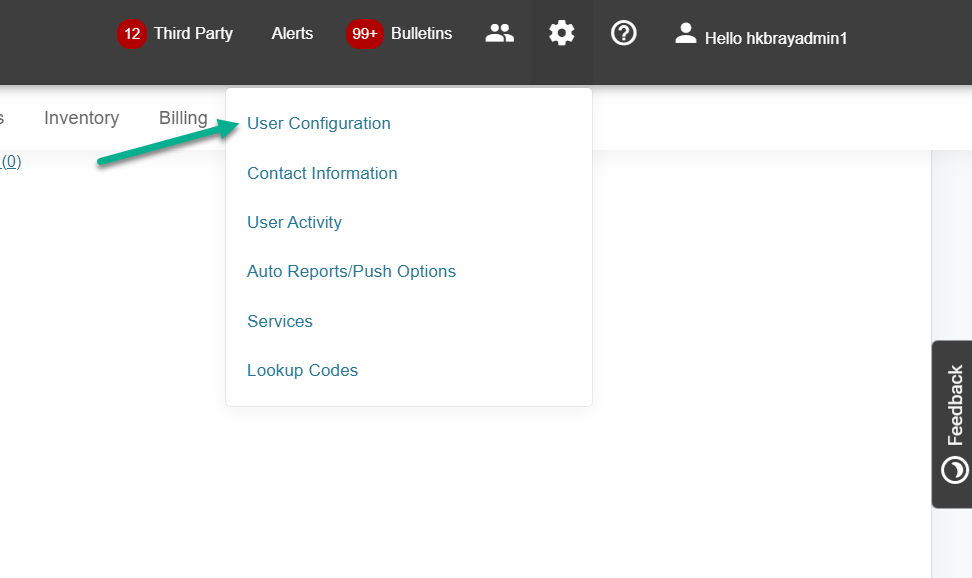Click the red 12 Third Party badge
972x578 pixels.
[x=132, y=34]
